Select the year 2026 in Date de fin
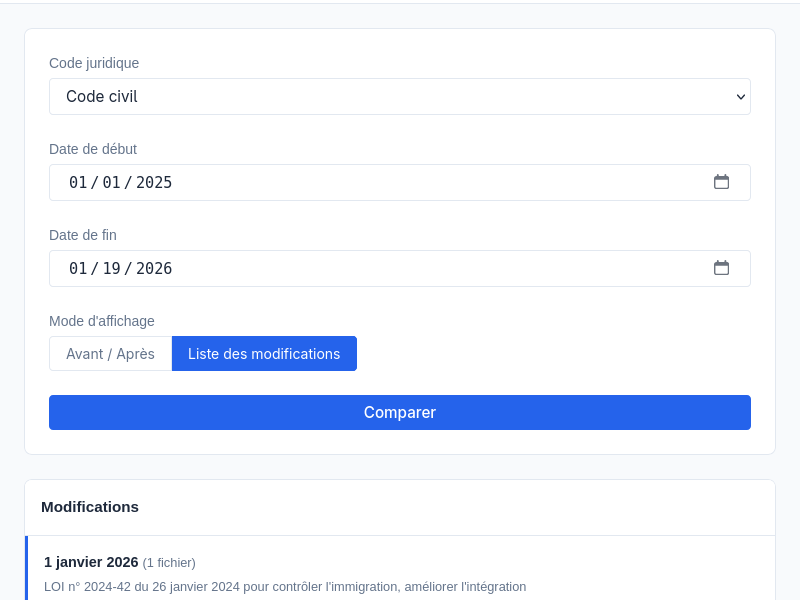 tap(154, 268)
